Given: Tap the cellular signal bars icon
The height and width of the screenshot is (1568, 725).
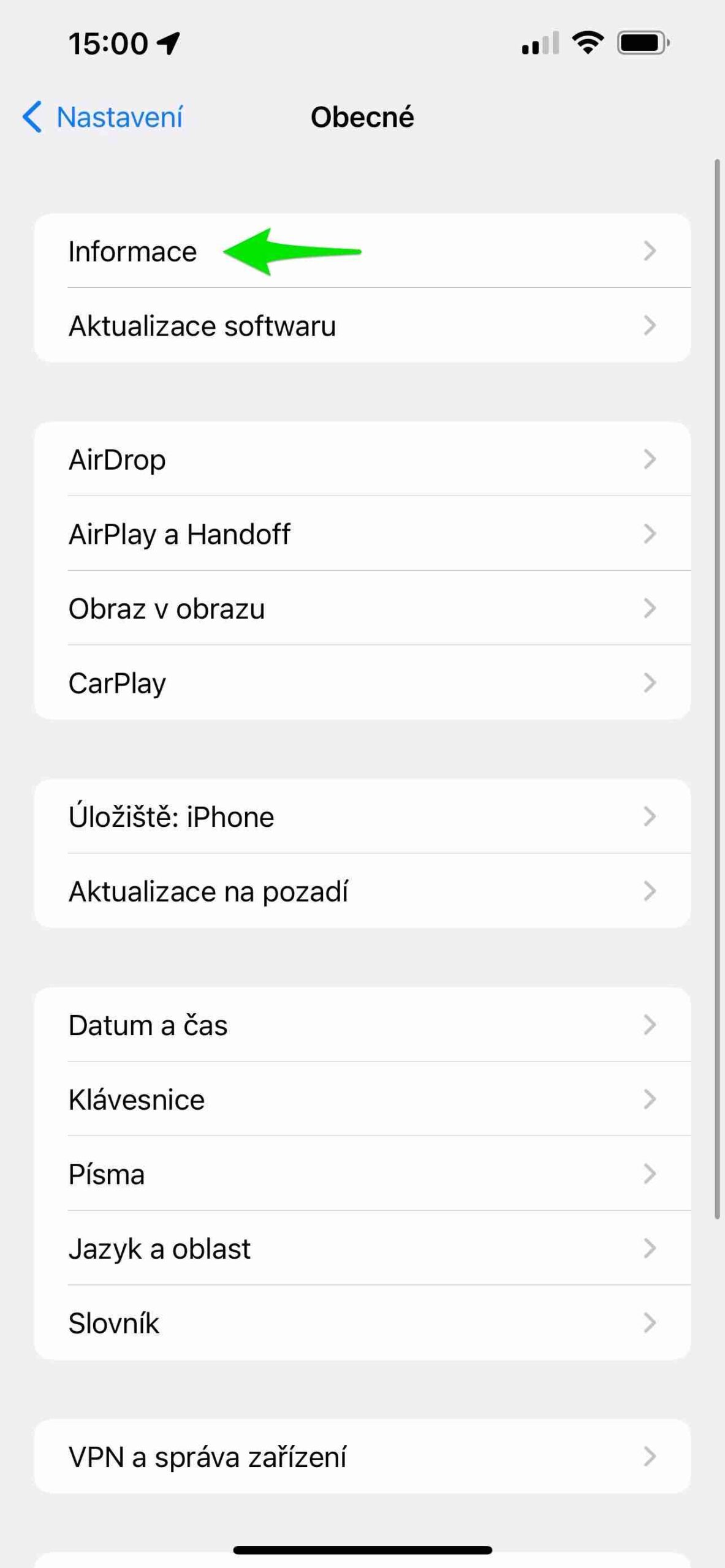Looking at the screenshot, I should [x=540, y=43].
